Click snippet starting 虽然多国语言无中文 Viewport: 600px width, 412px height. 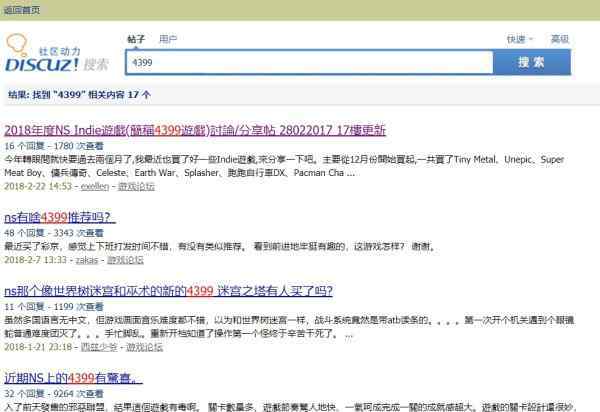point(289,327)
